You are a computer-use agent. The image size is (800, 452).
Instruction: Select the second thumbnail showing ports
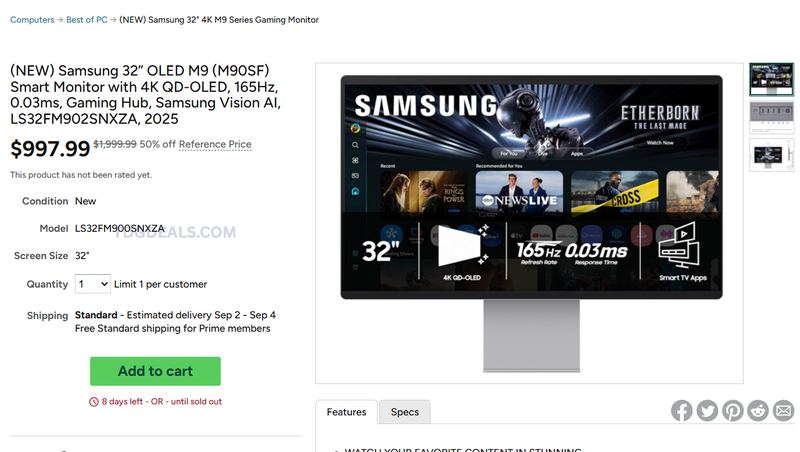tap(771, 117)
